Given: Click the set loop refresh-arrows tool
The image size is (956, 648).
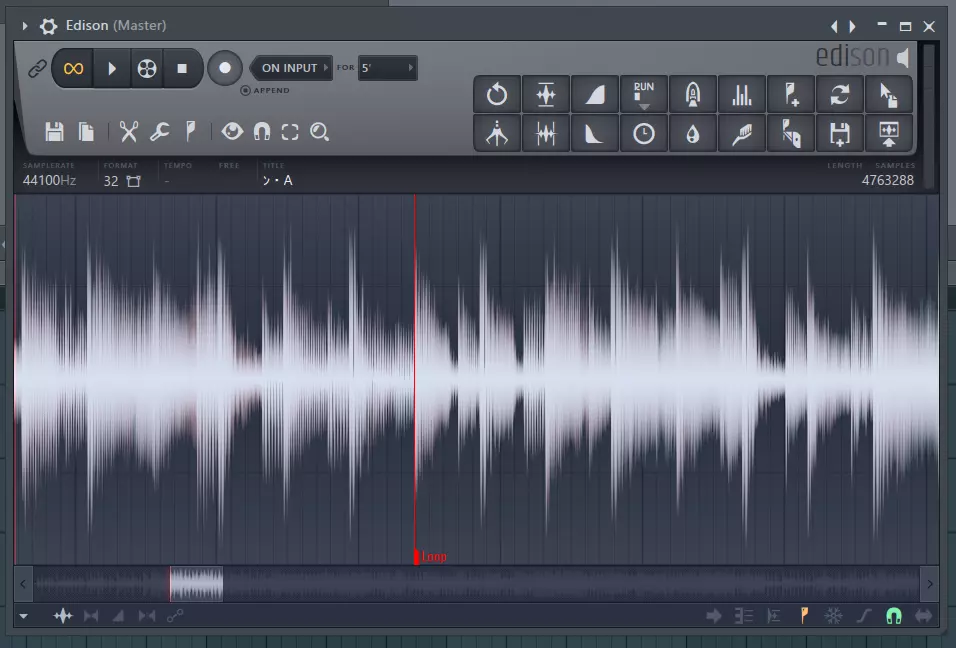Looking at the screenshot, I should pos(840,94).
